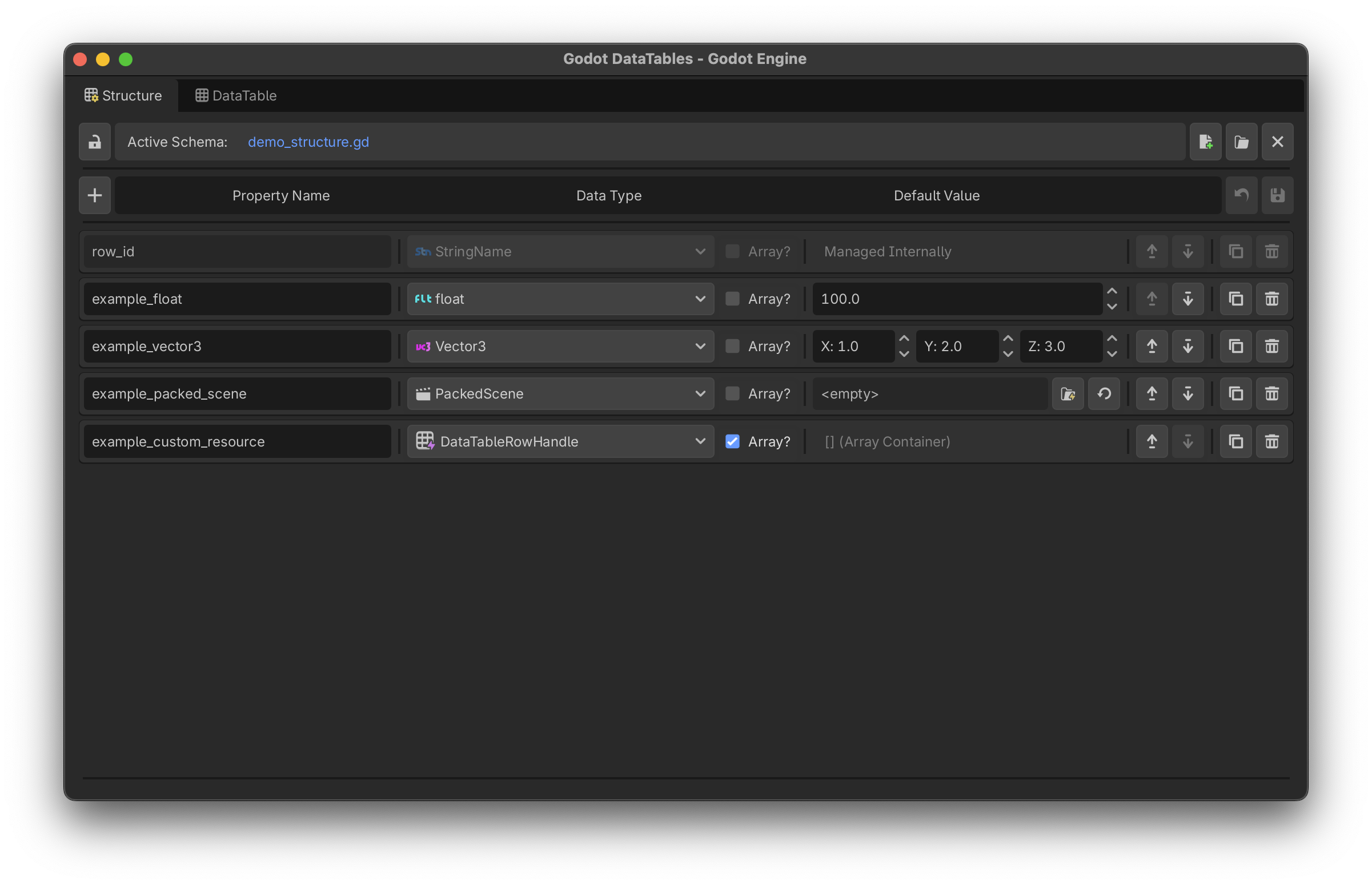Create a new schema file

click(x=1205, y=142)
